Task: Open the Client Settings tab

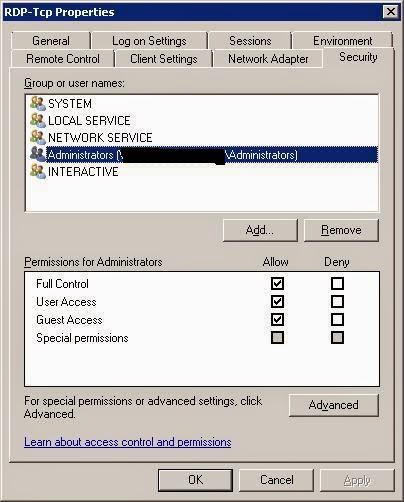Action: pyautogui.click(x=164, y=59)
